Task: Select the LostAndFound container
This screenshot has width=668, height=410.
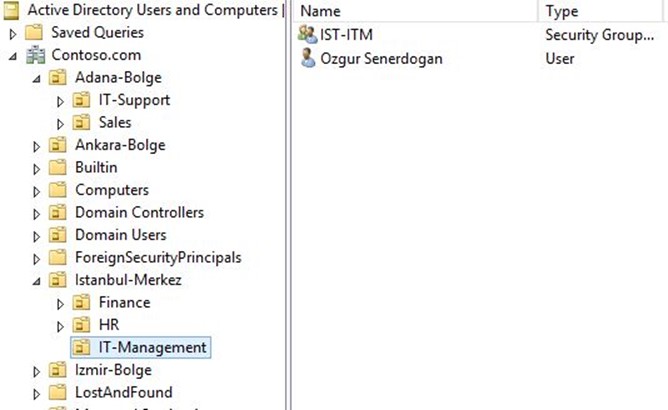Action: pos(124,392)
